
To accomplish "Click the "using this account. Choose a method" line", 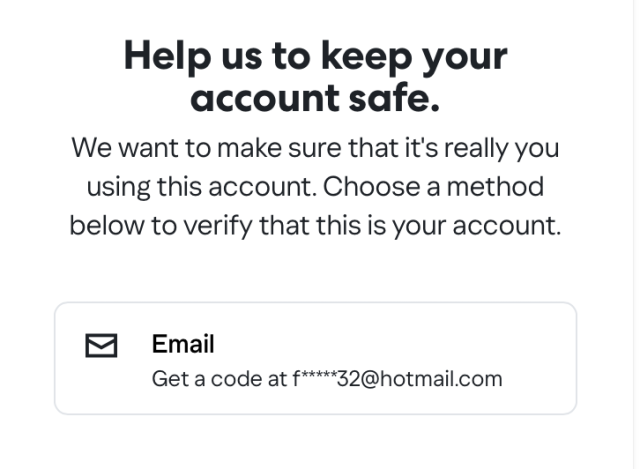I will [x=315, y=187].
